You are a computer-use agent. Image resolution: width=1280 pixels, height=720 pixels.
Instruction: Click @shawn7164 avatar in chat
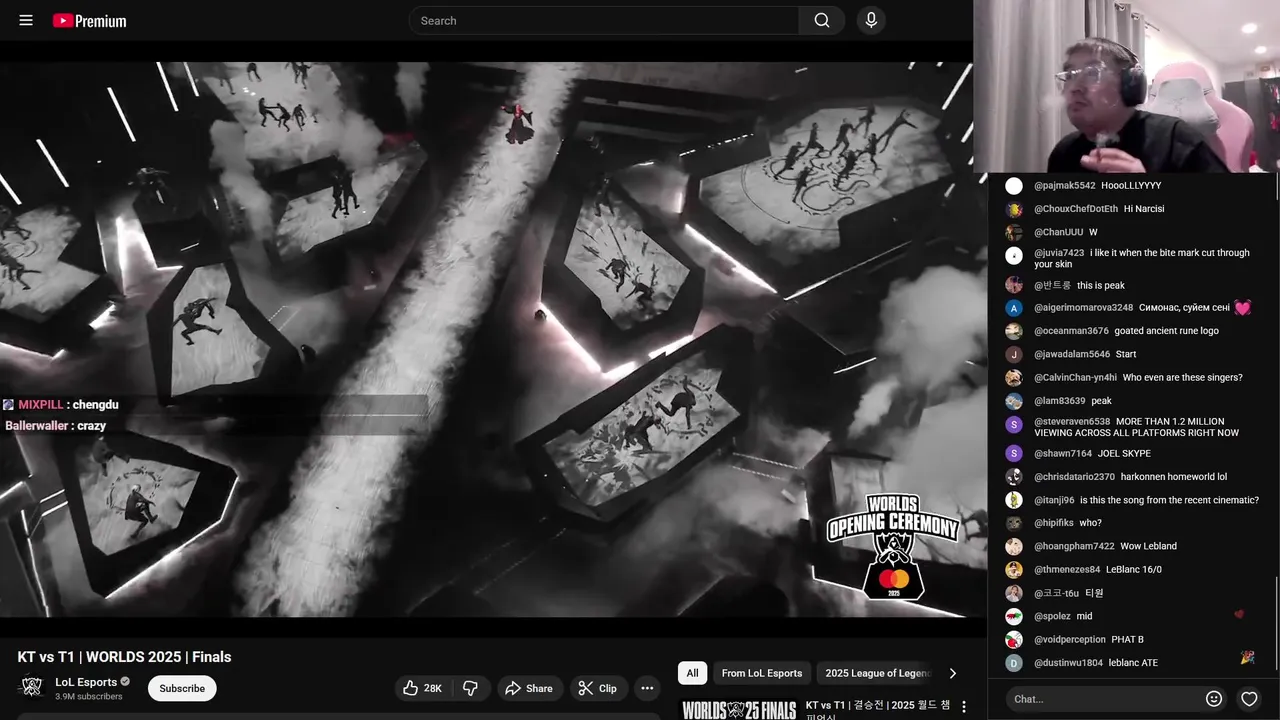click(1014, 454)
